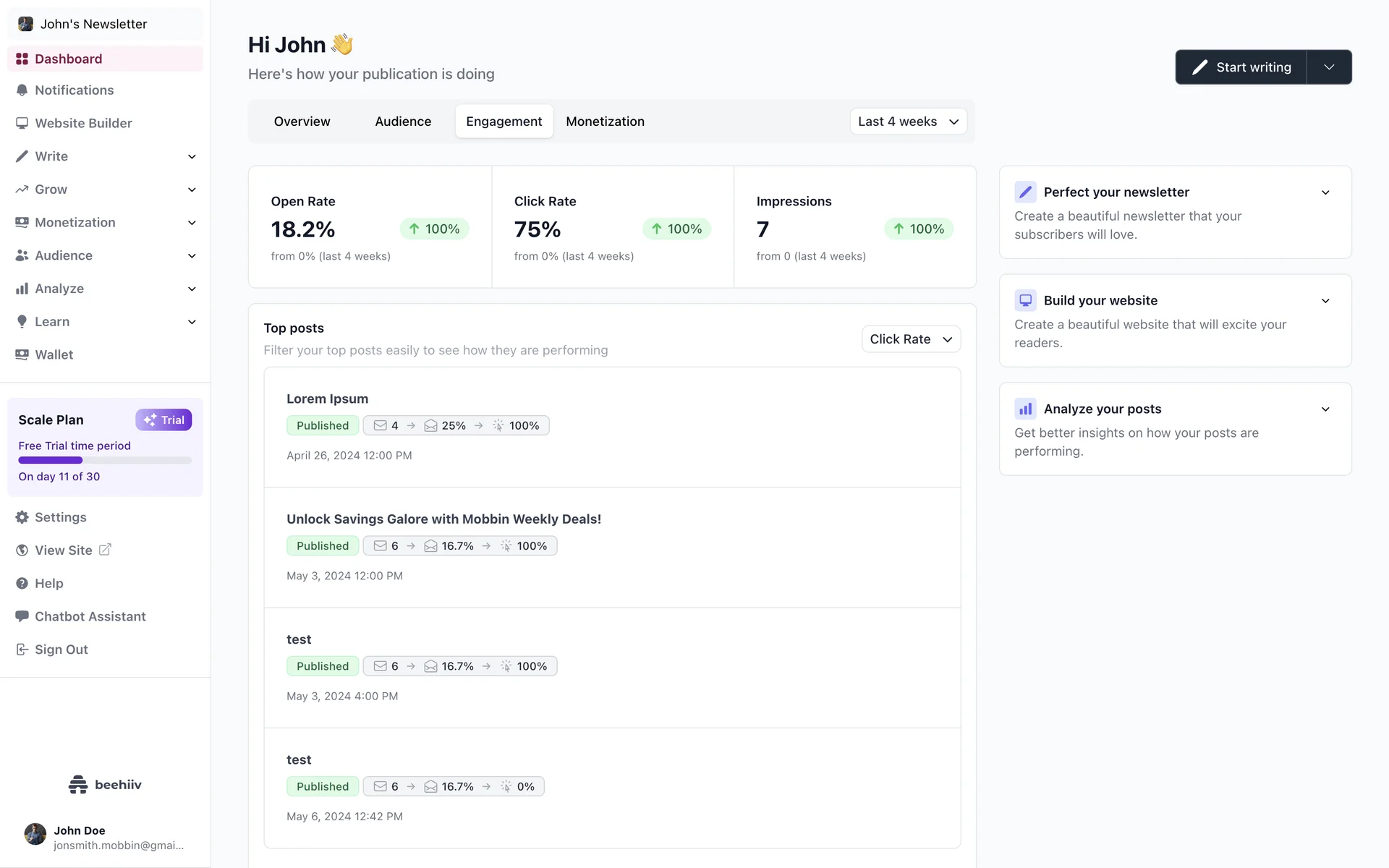
Task: Click the free trial progress bar
Action: point(105,460)
